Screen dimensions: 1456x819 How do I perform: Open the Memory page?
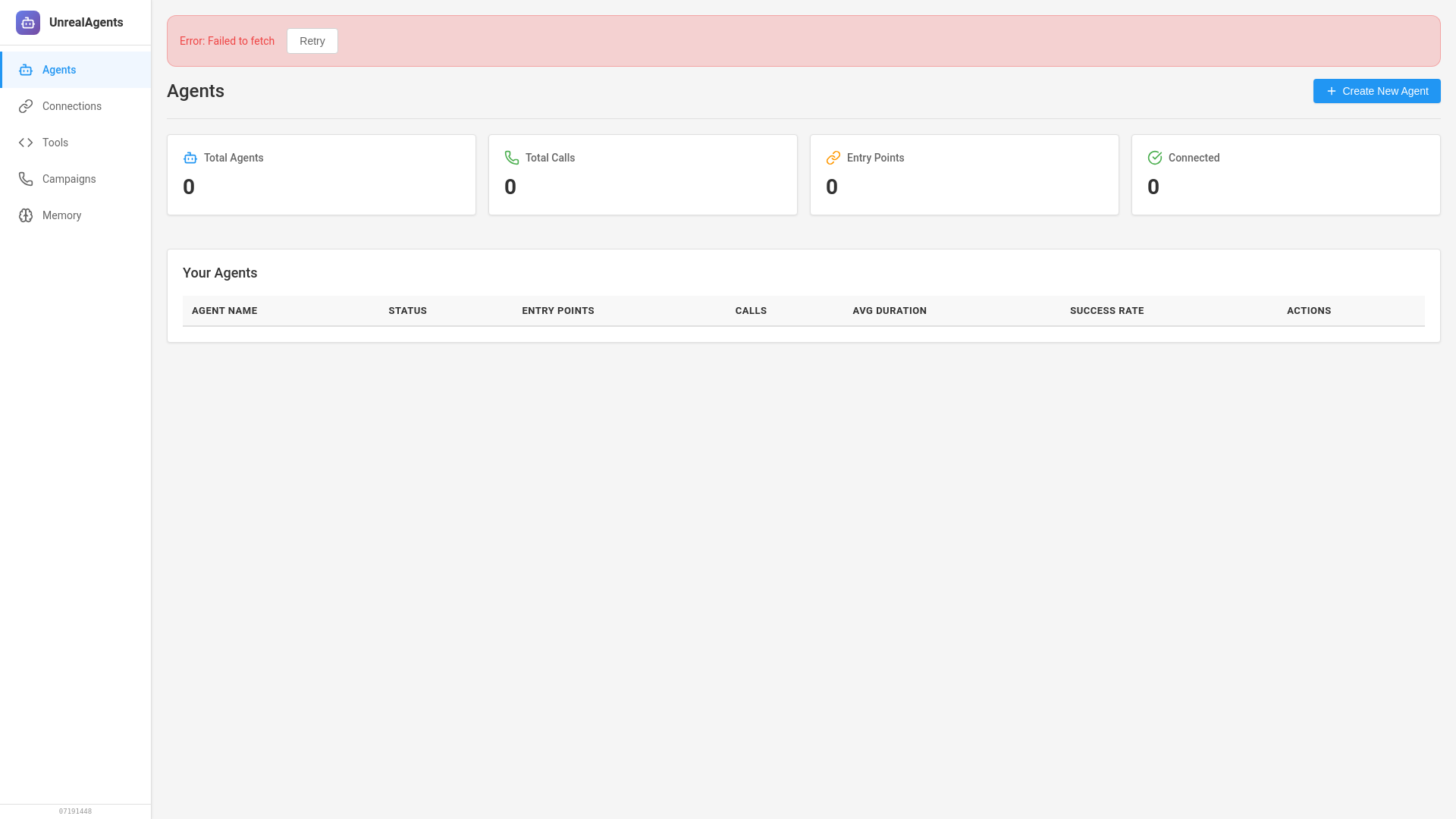76,215
